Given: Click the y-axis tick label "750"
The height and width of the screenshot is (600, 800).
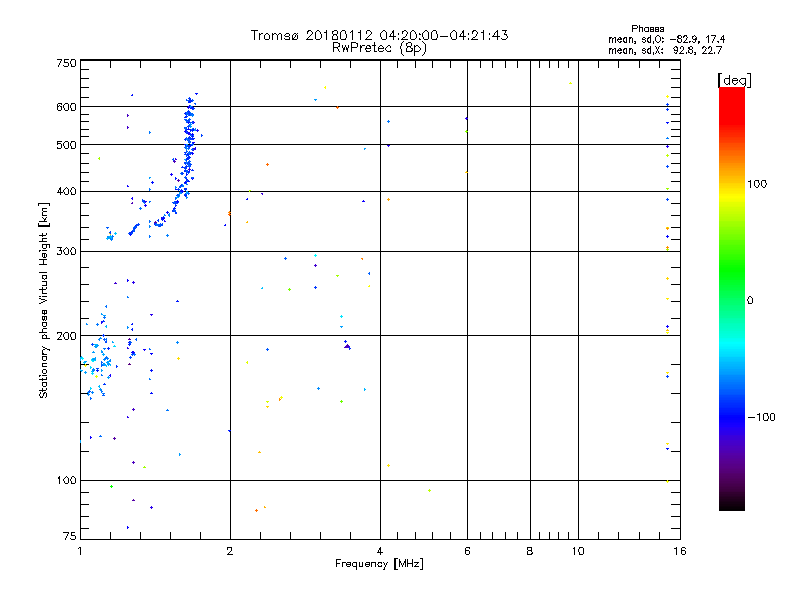Looking at the screenshot, I should click(66, 63).
